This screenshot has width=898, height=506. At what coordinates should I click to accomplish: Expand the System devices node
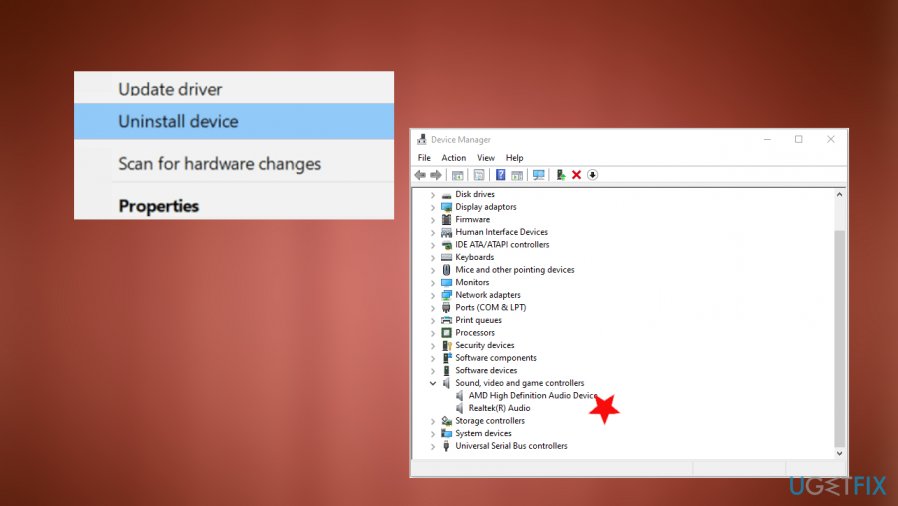(x=433, y=434)
